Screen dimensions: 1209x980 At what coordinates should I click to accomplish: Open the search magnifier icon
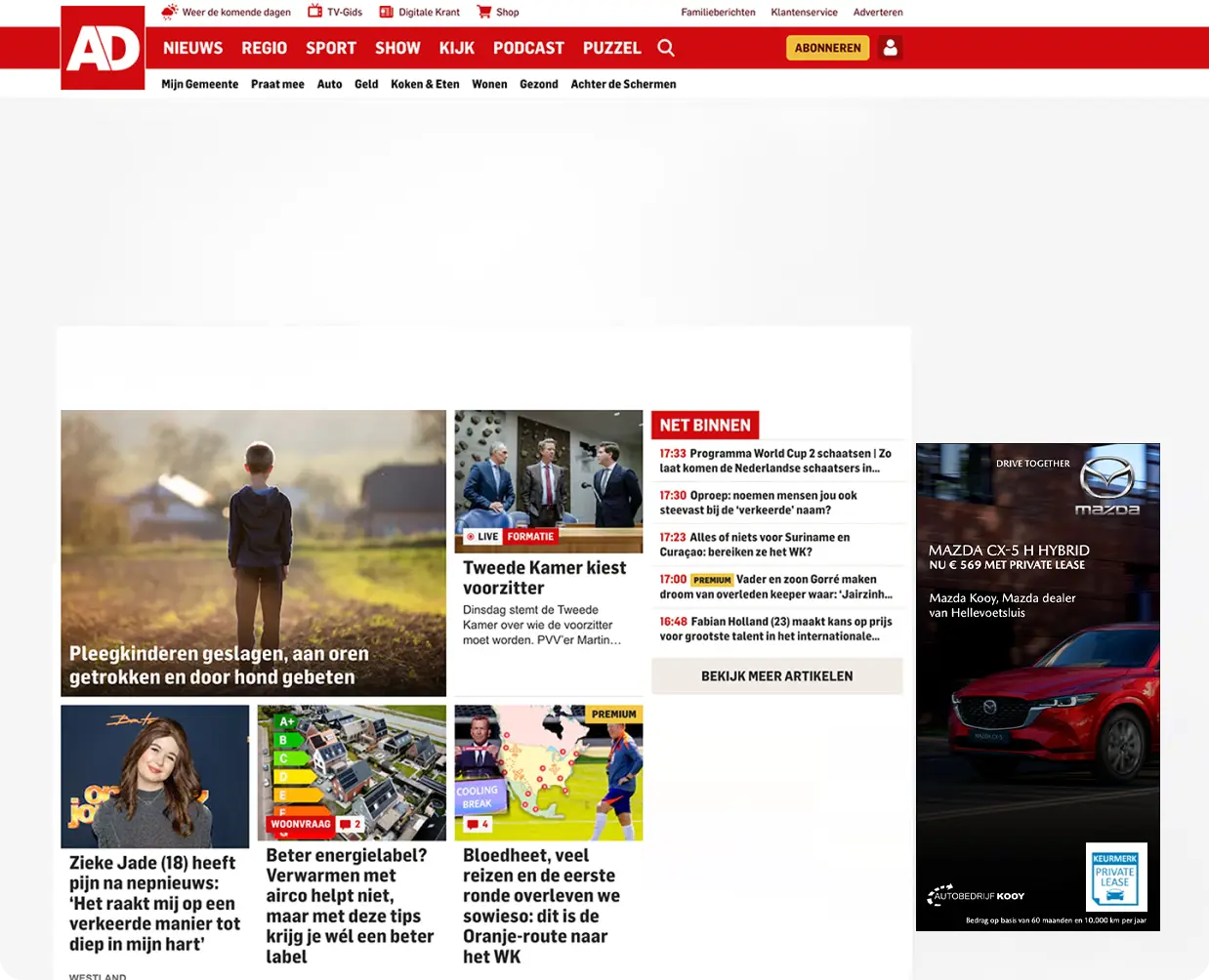point(666,48)
